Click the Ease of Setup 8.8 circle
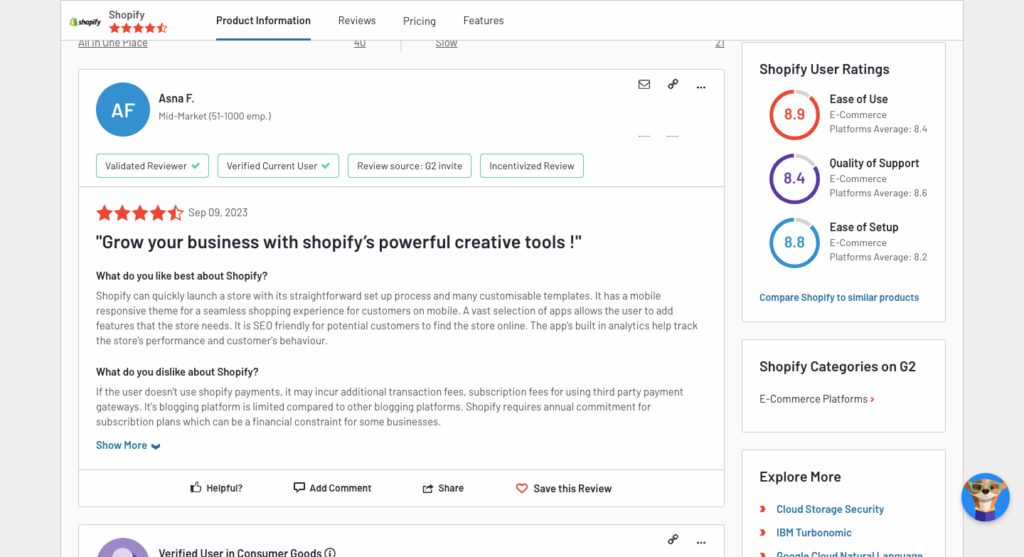Image resolution: width=1024 pixels, height=557 pixels. point(794,243)
